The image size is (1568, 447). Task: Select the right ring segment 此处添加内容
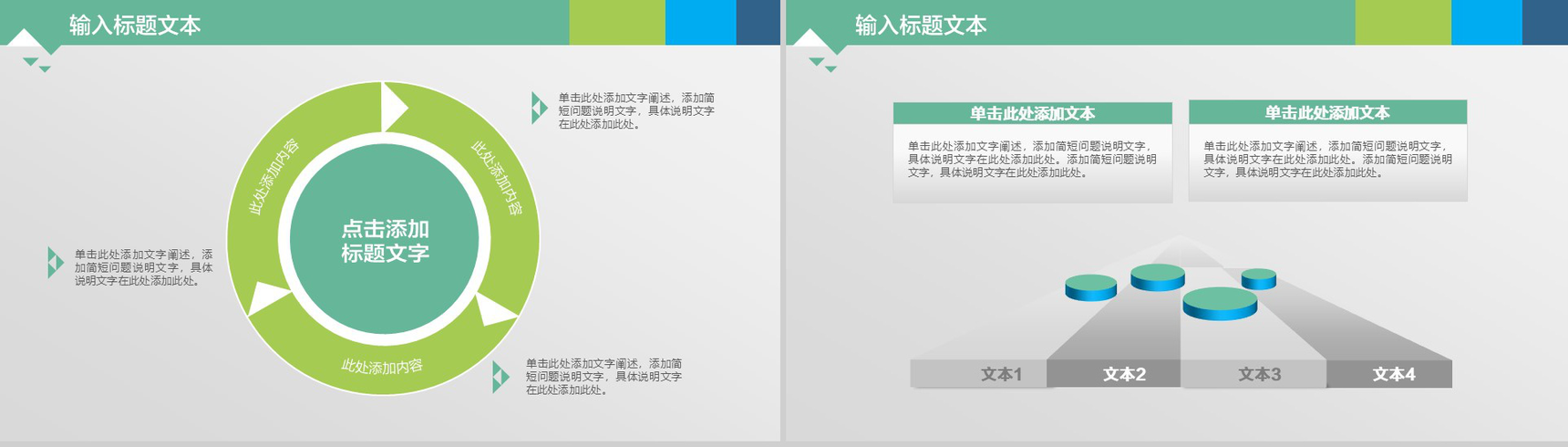coord(497,178)
